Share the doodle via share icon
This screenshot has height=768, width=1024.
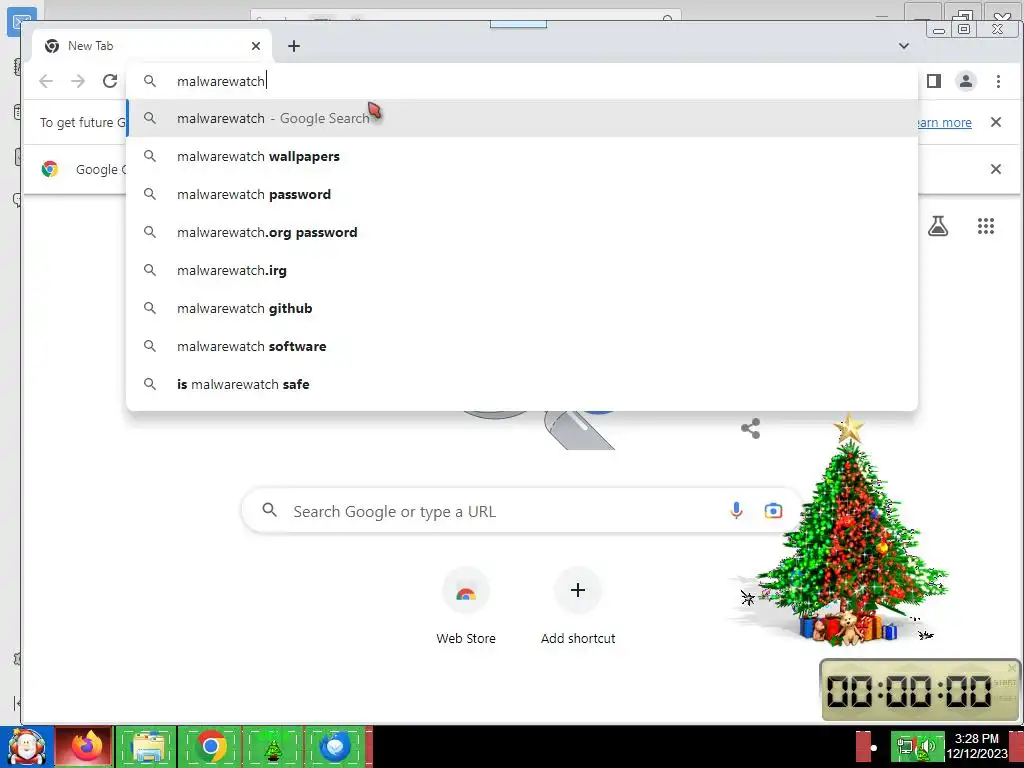(750, 428)
